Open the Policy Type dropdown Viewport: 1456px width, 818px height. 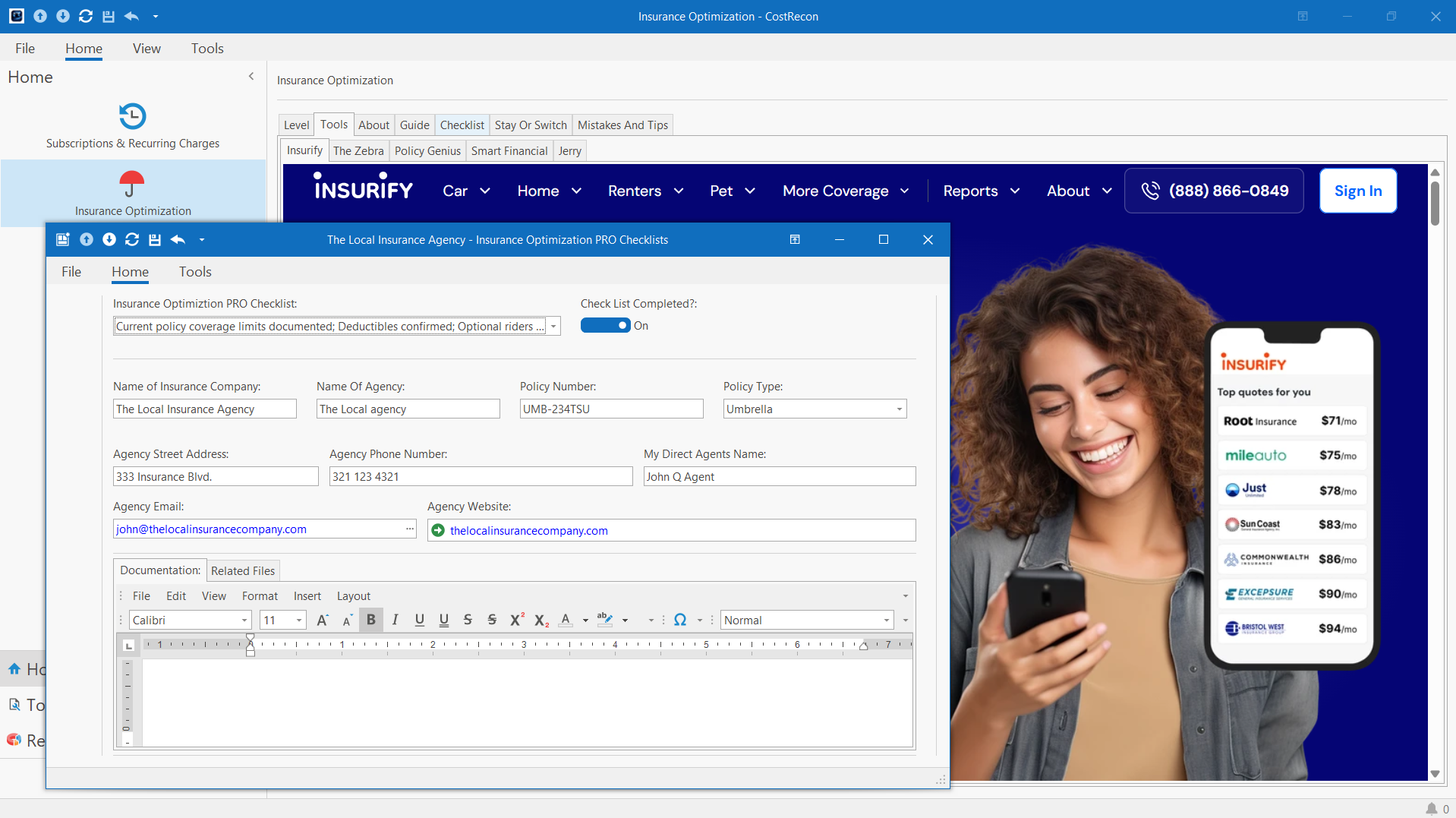(x=899, y=409)
